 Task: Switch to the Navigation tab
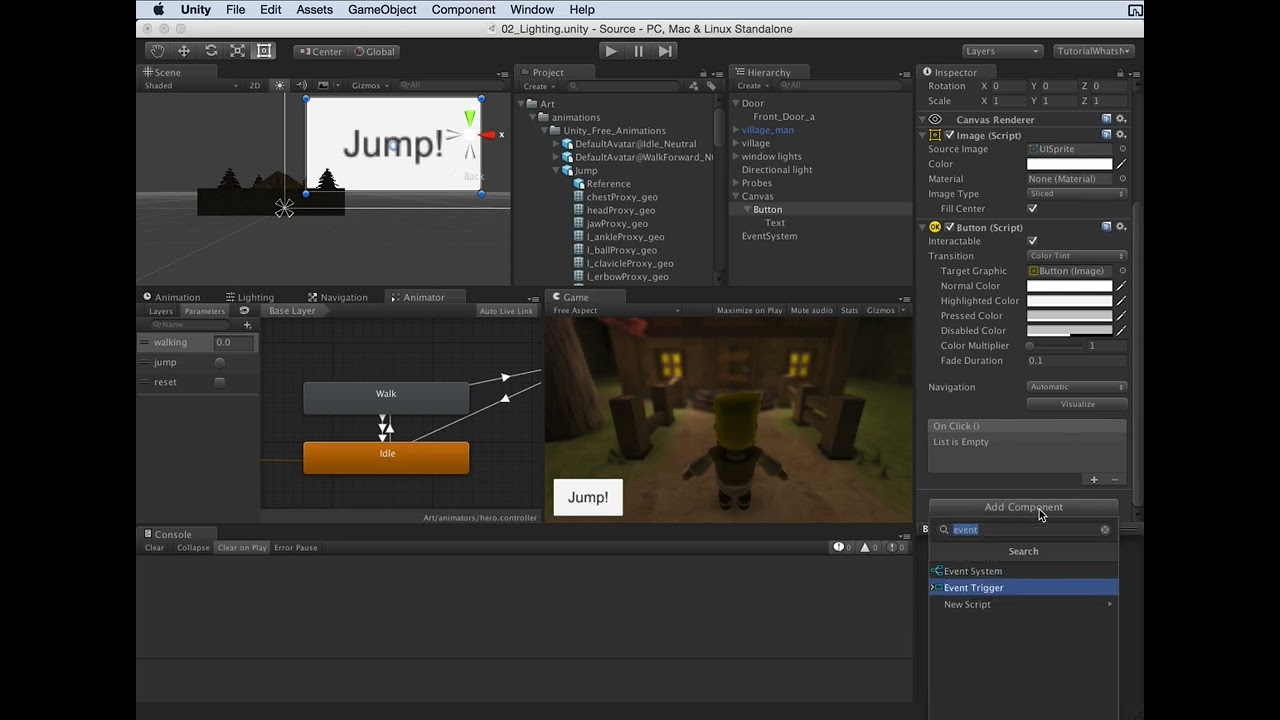(x=338, y=297)
